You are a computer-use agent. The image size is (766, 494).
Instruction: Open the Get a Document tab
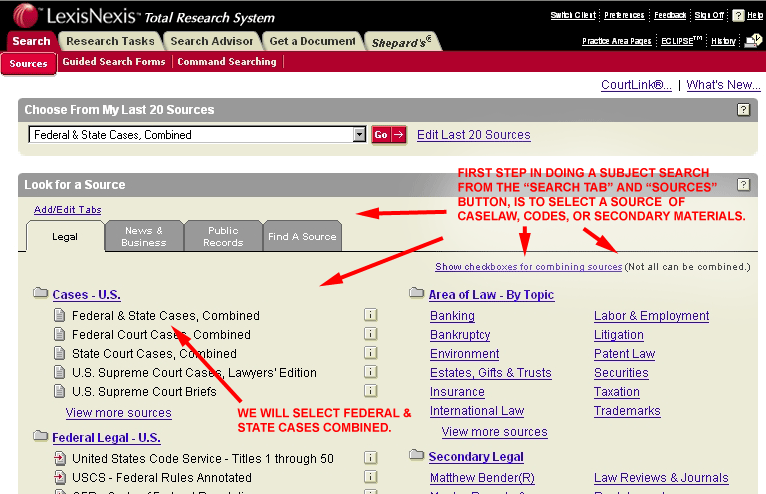coord(313,42)
